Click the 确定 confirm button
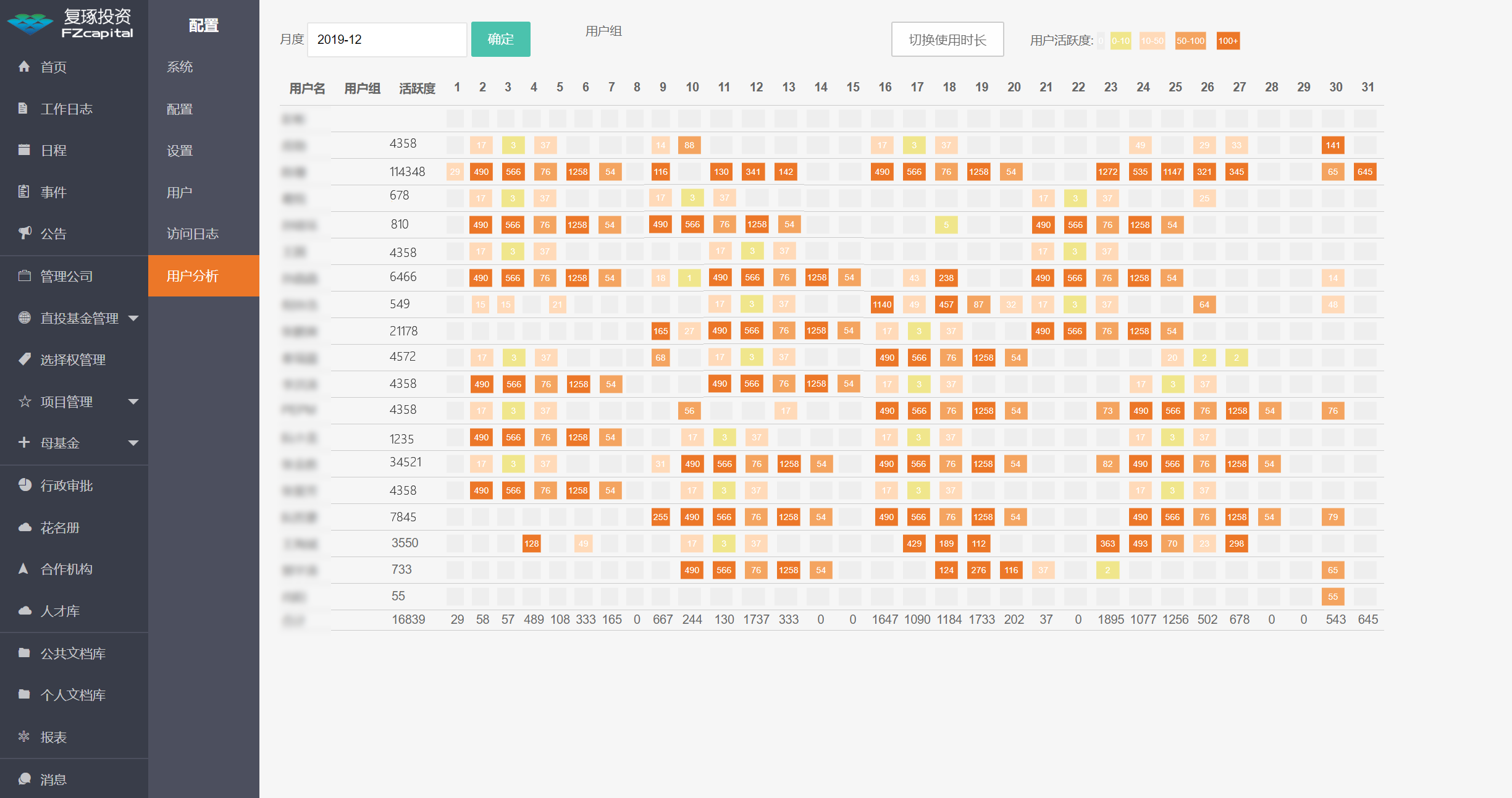Screen dimensions: 1512x798 click(500, 39)
